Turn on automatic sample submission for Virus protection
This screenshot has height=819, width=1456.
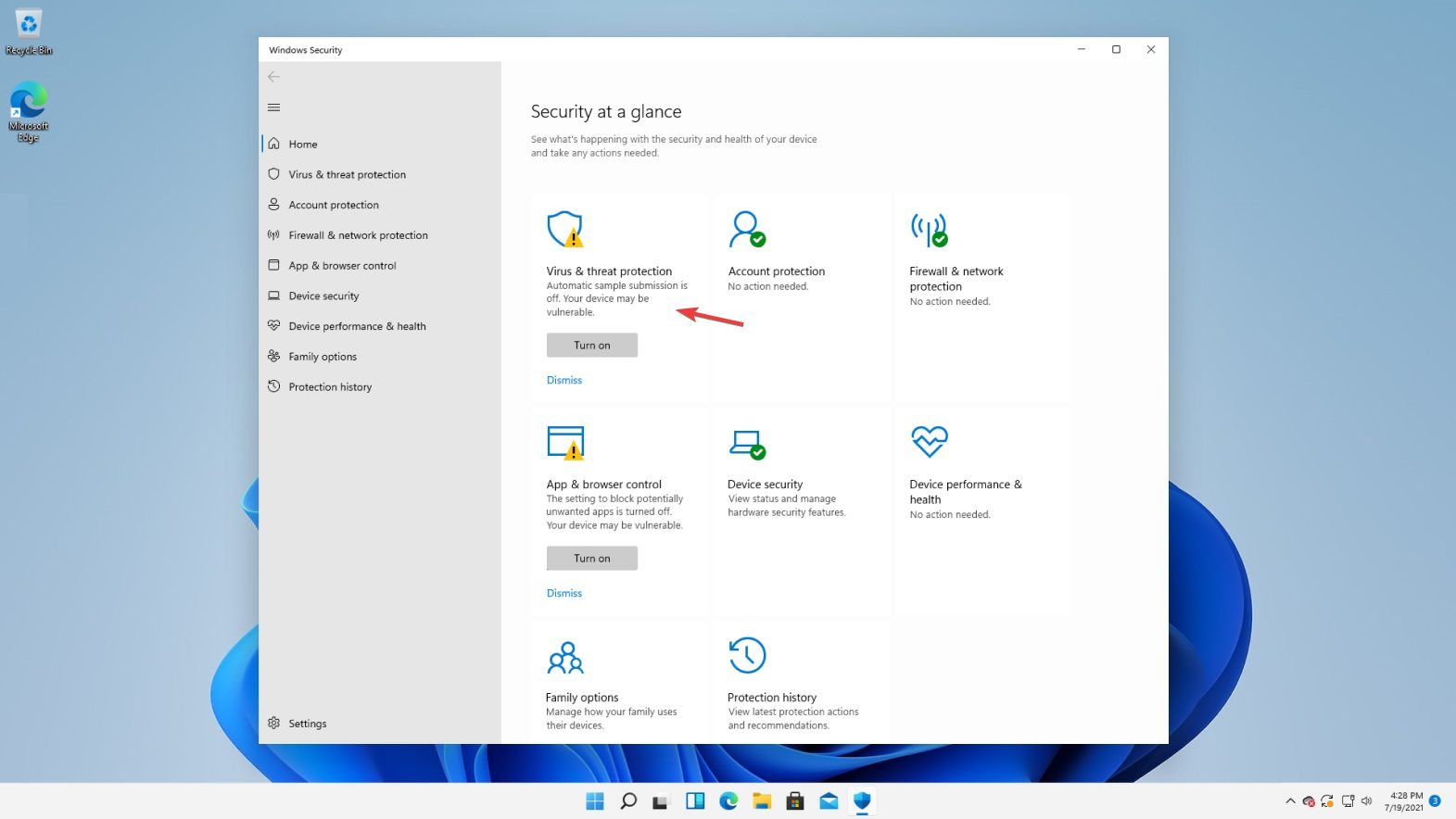(x=592, y=346)
